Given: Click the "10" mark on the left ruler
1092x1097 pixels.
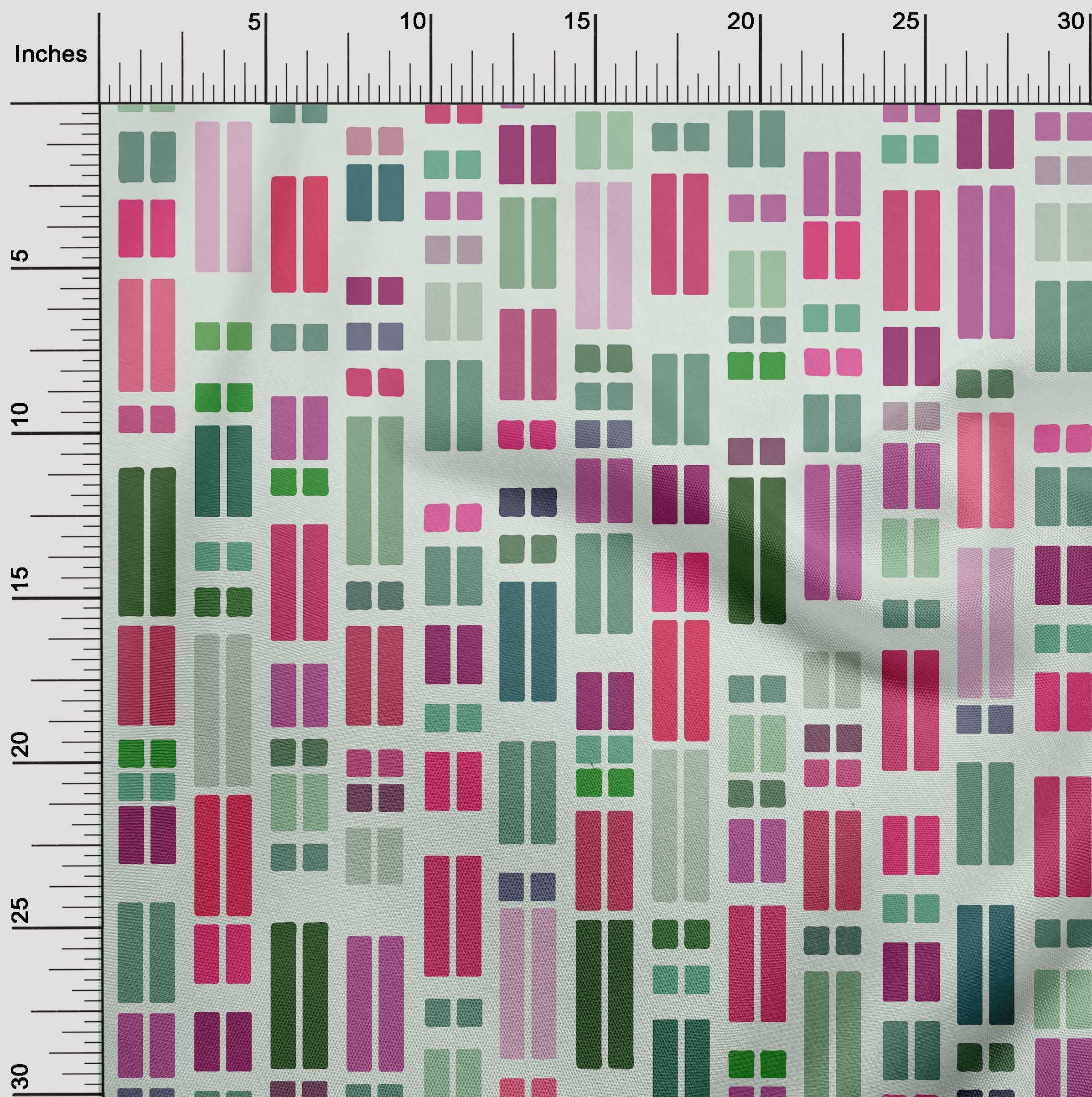Looking at the screenshot, I should pyautogui.click(x=20, y=415).
